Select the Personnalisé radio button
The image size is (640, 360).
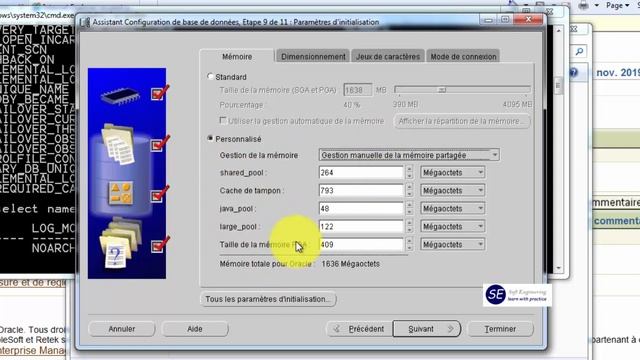click(x=210, y=139)
